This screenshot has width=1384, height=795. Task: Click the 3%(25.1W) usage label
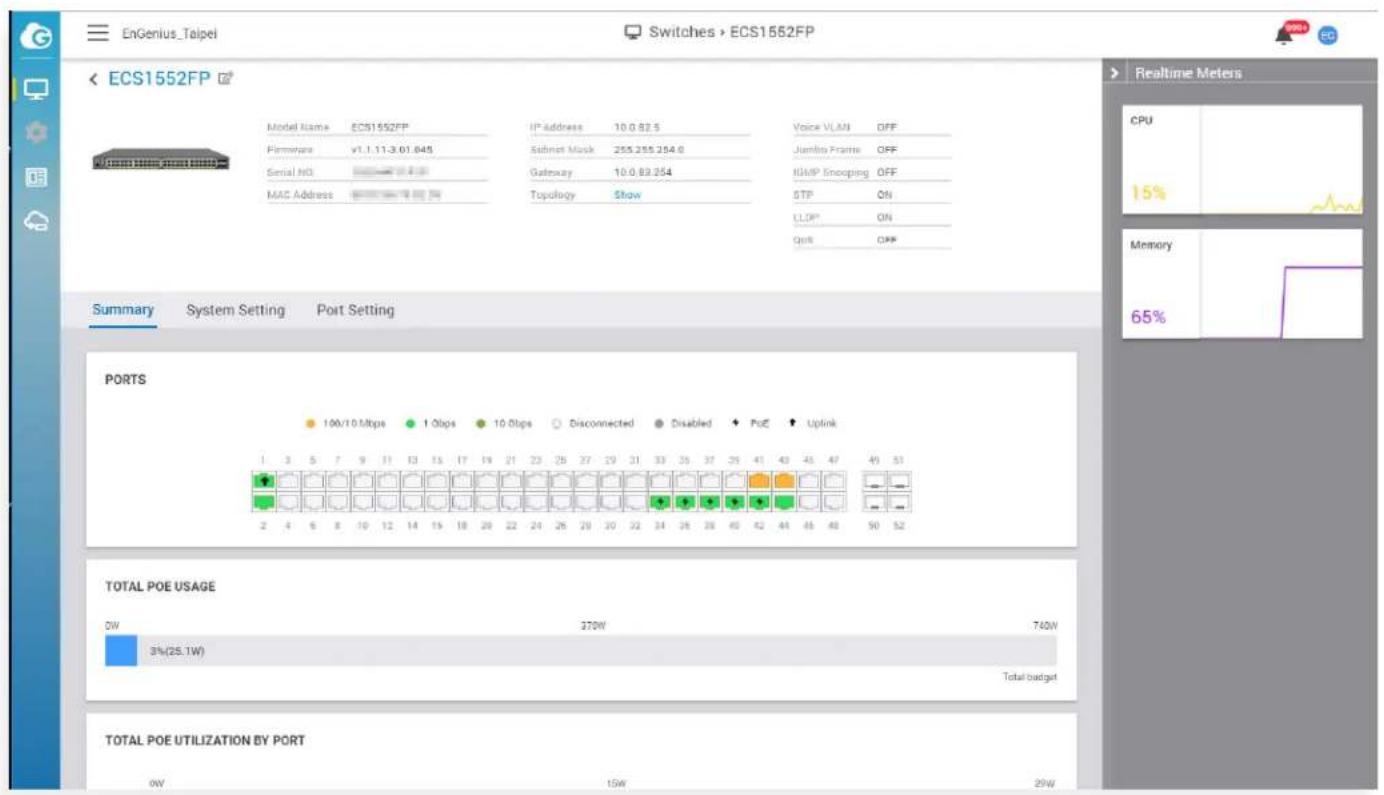[177, 652]
